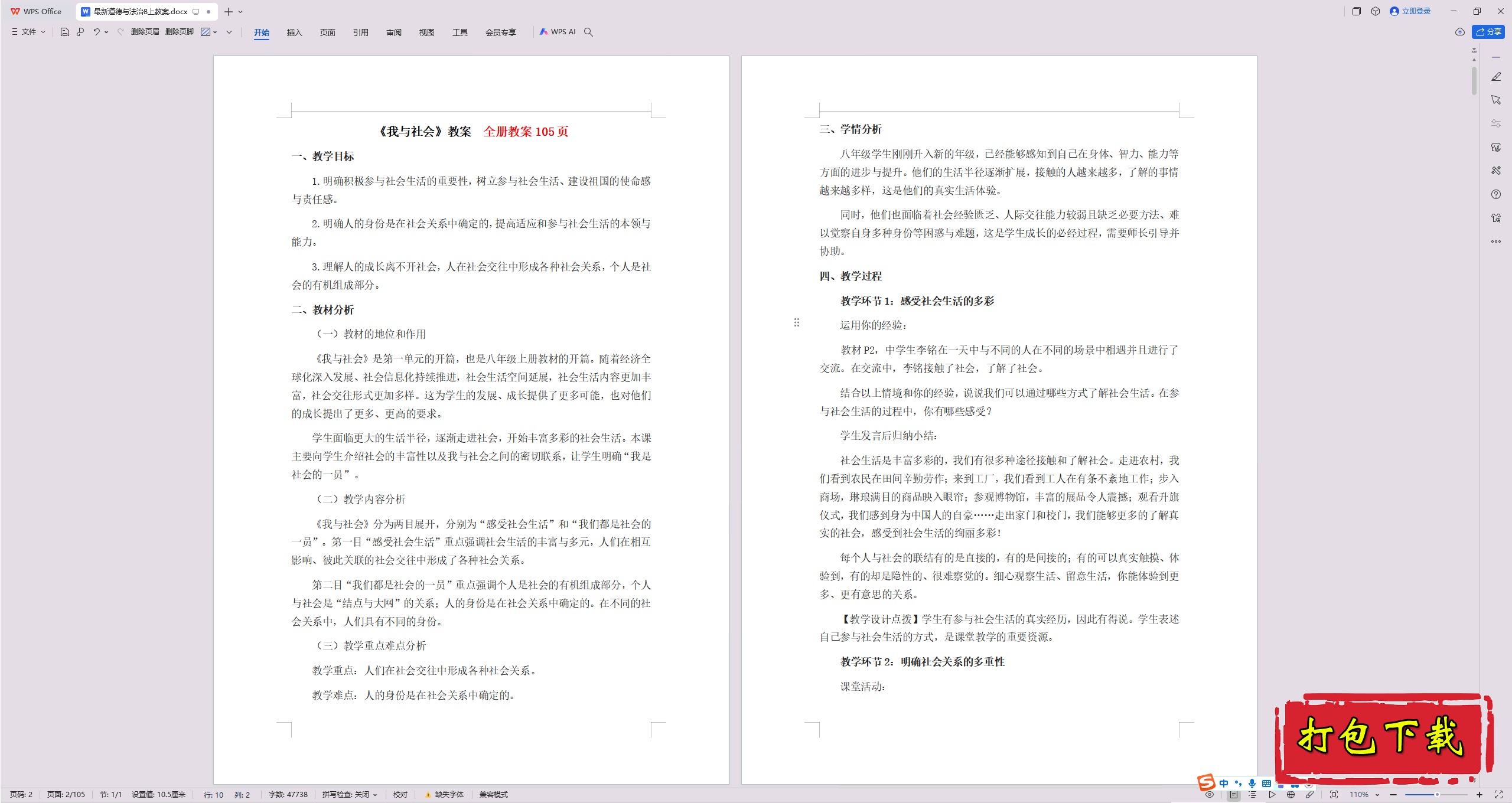Click the 兼容模式 compatibility mode label

pos(493,795)
